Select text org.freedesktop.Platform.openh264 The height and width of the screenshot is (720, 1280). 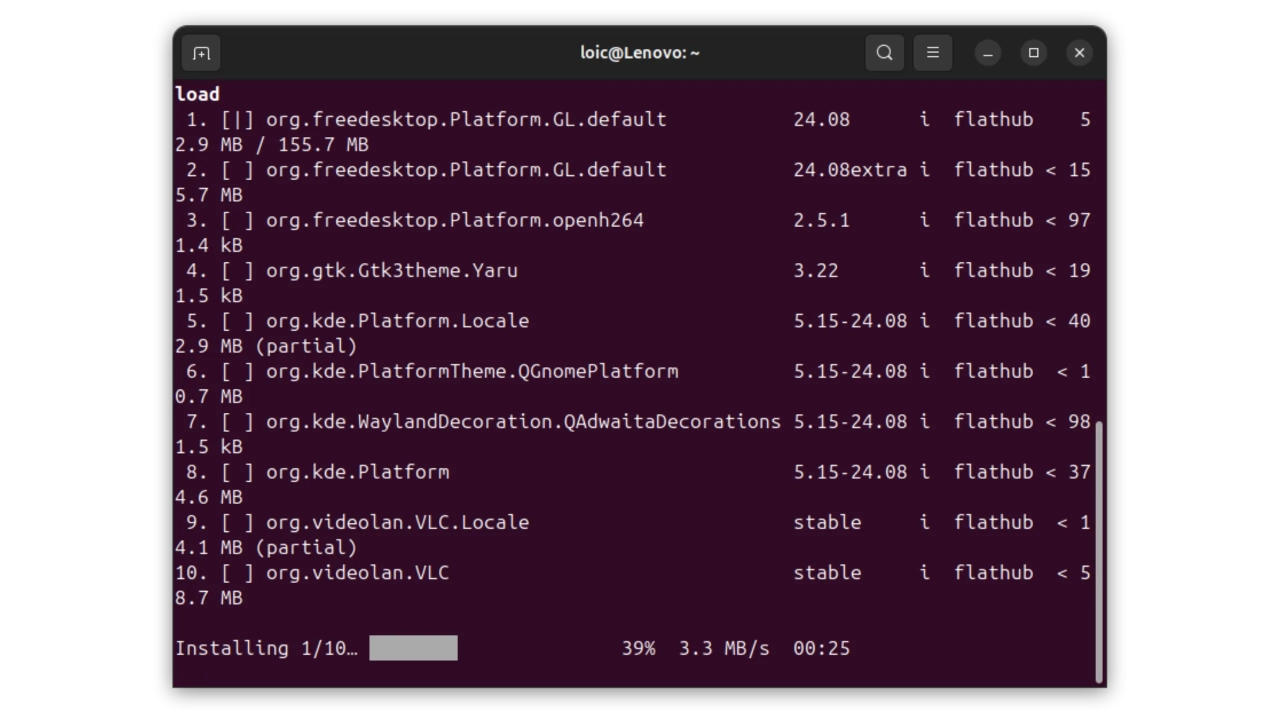[x=455, y=220]
